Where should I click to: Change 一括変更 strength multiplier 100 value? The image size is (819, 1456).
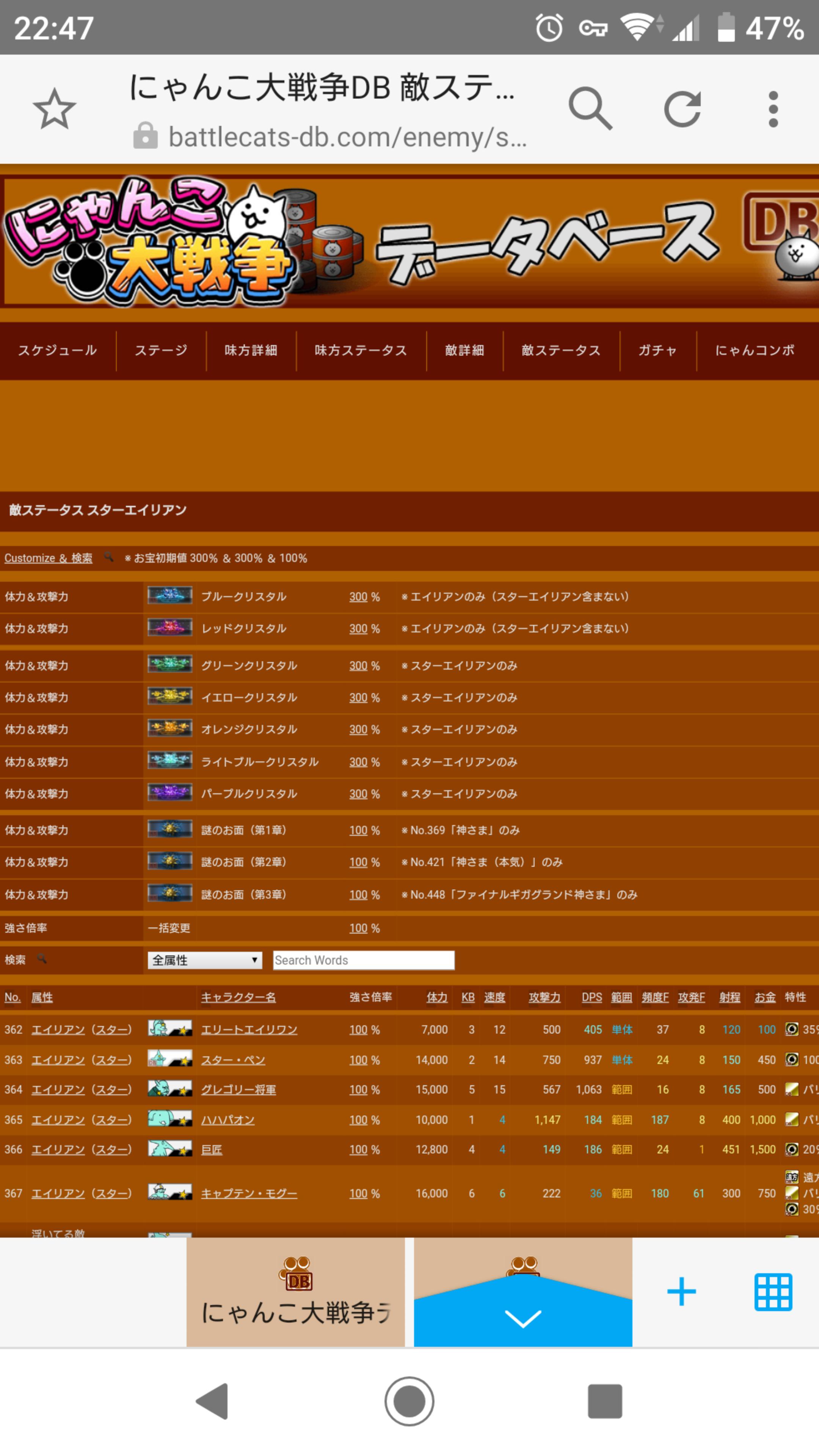(358, 928)
